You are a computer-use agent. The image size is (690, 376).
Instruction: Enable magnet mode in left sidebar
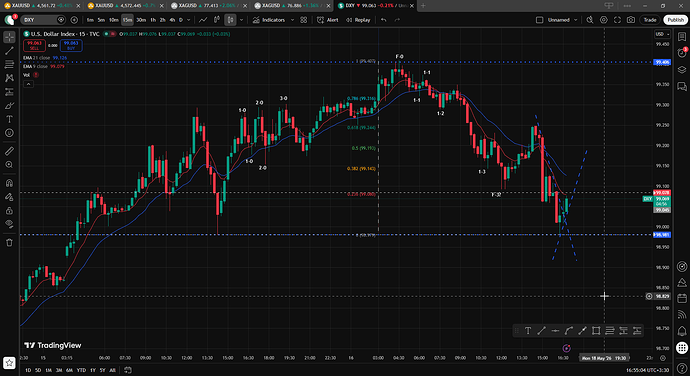pos(9,183)
